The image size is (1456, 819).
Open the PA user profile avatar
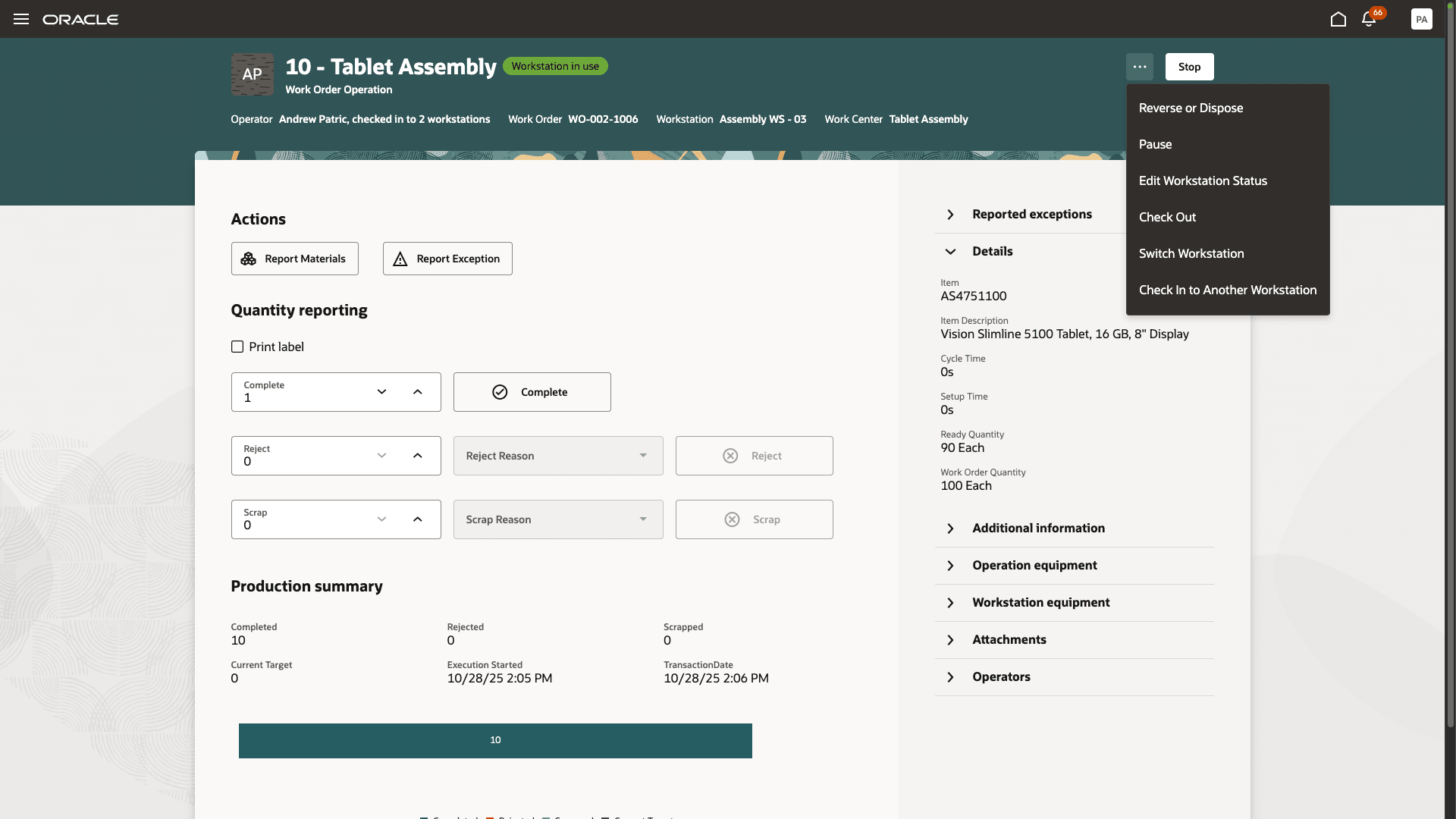point(1421,19)
